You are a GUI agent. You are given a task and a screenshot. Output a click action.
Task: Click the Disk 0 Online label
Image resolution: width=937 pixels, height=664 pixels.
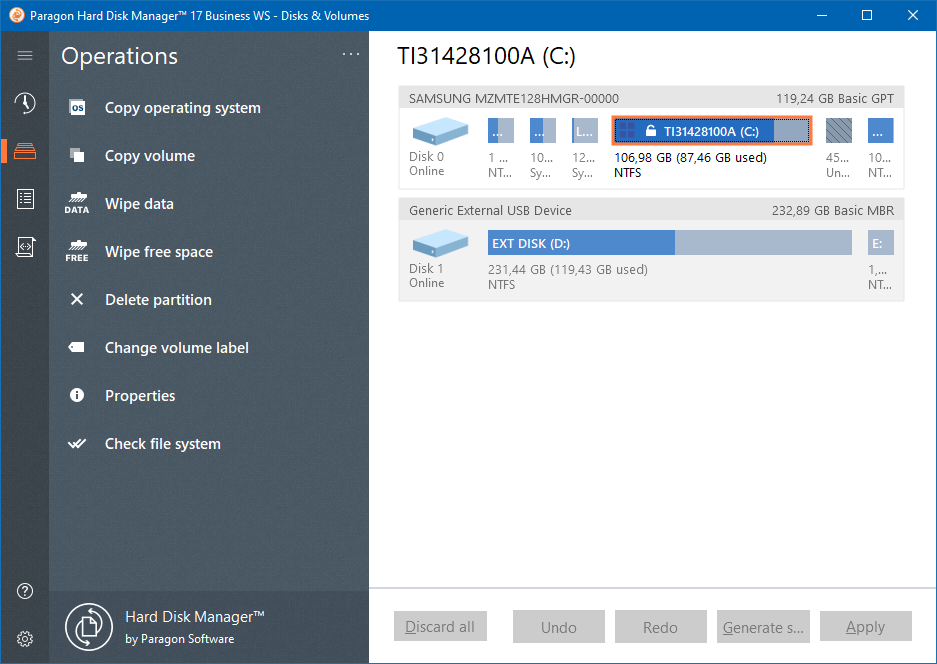(x=427, y=163)
